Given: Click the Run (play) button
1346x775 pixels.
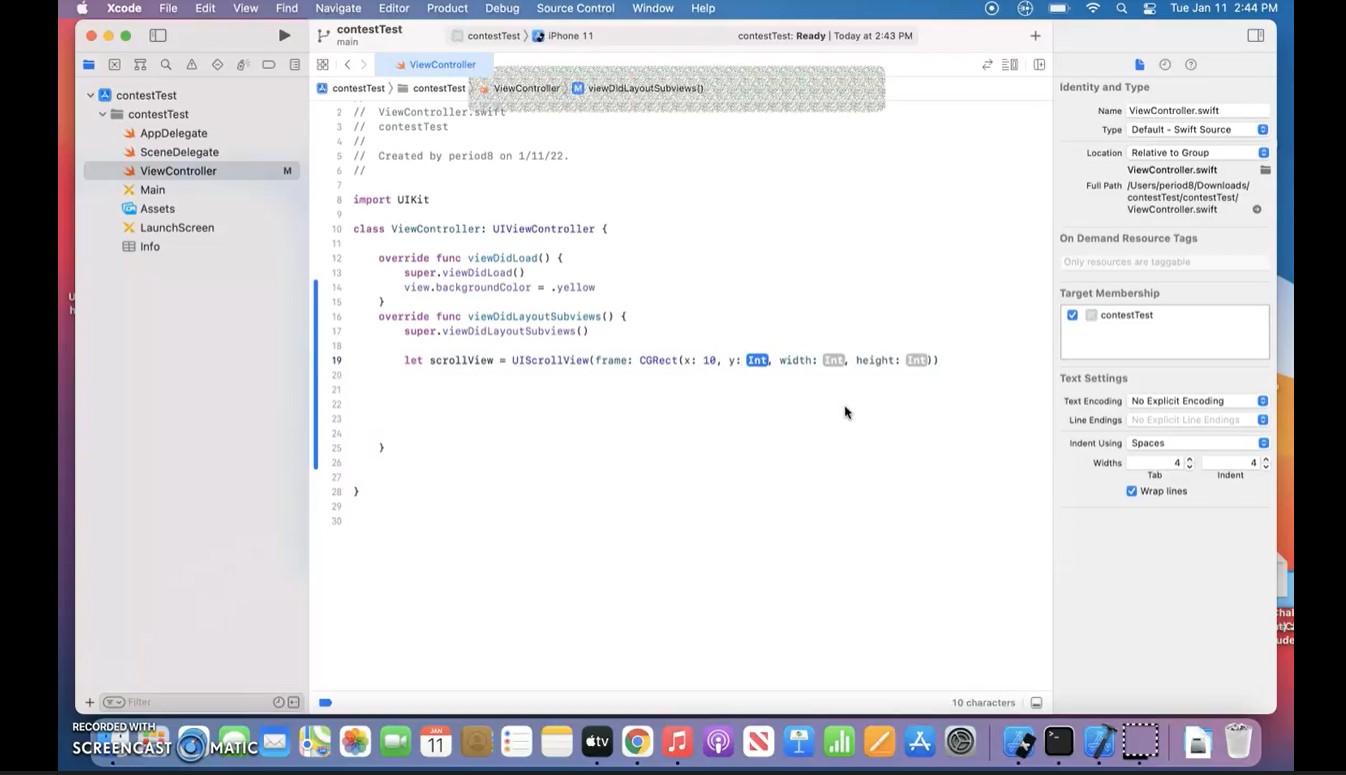Looking at the screenshot, I should tap(284, 35).
